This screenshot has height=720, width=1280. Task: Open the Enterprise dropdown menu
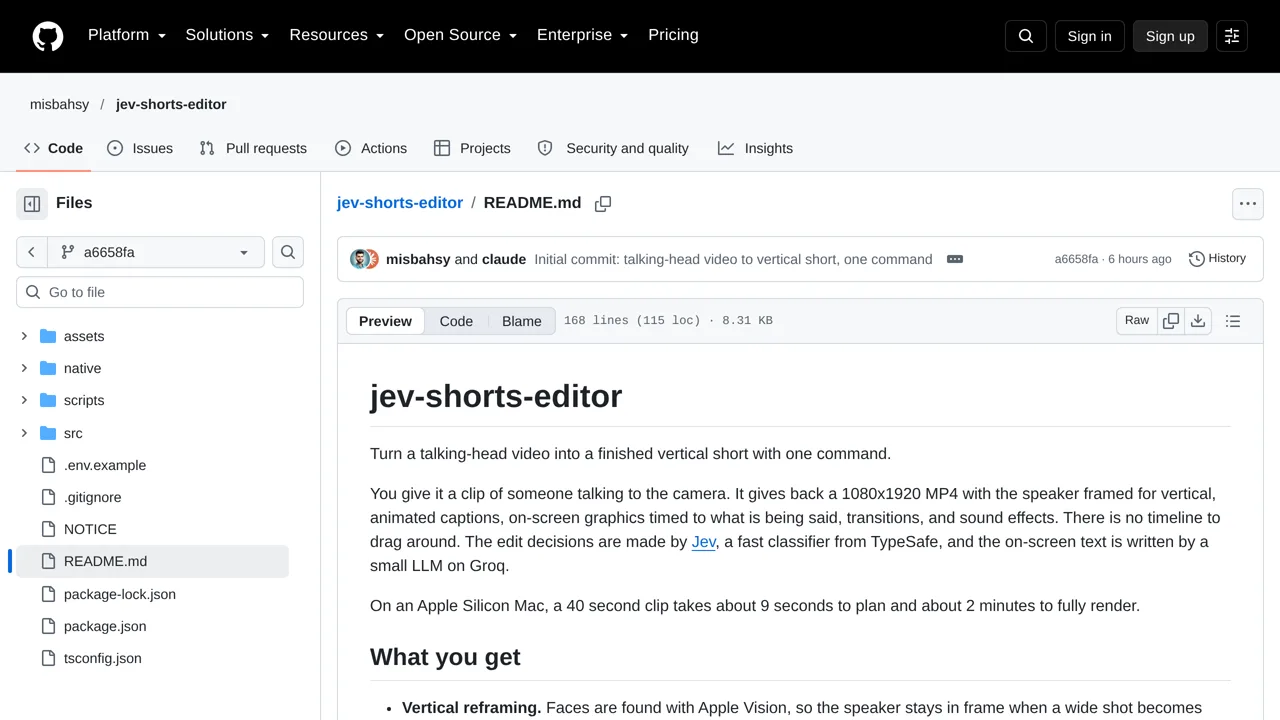[x=582, y=35]
